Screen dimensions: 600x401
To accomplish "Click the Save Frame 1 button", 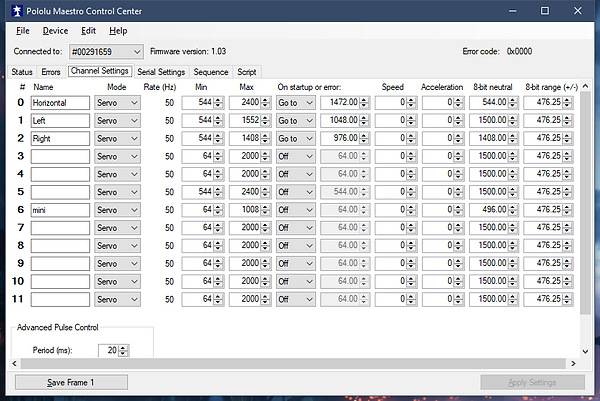I will click(x=71, y=382).
